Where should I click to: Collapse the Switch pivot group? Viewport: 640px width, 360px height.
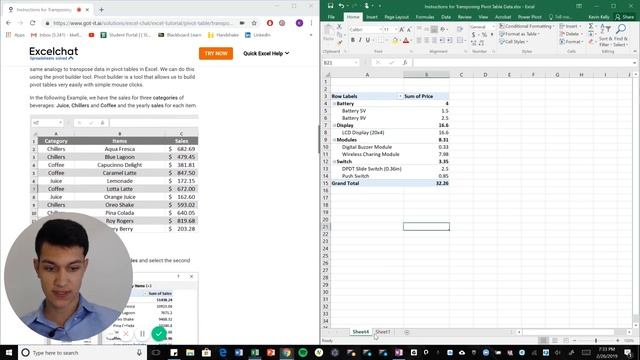(x=334, y=162)
